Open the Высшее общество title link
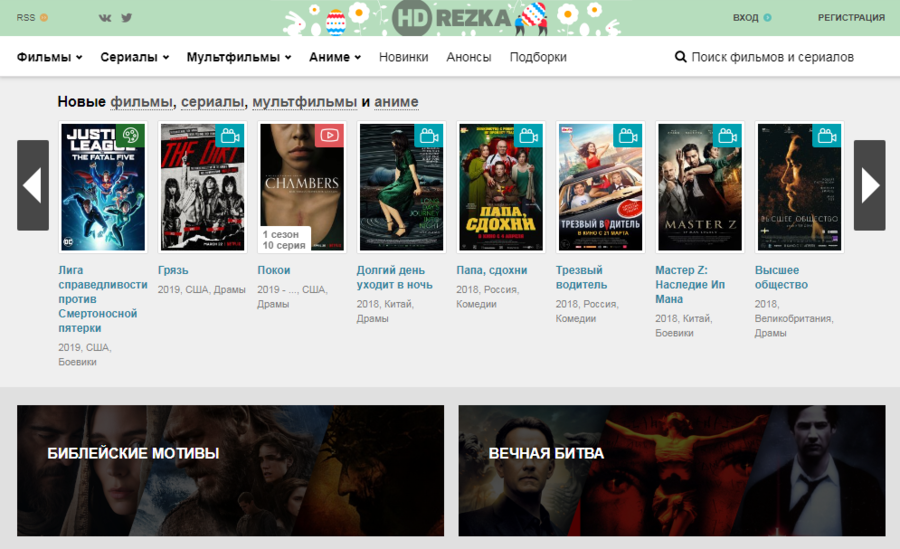This screenshot has width=900, height=549. [x=781, y=277]
